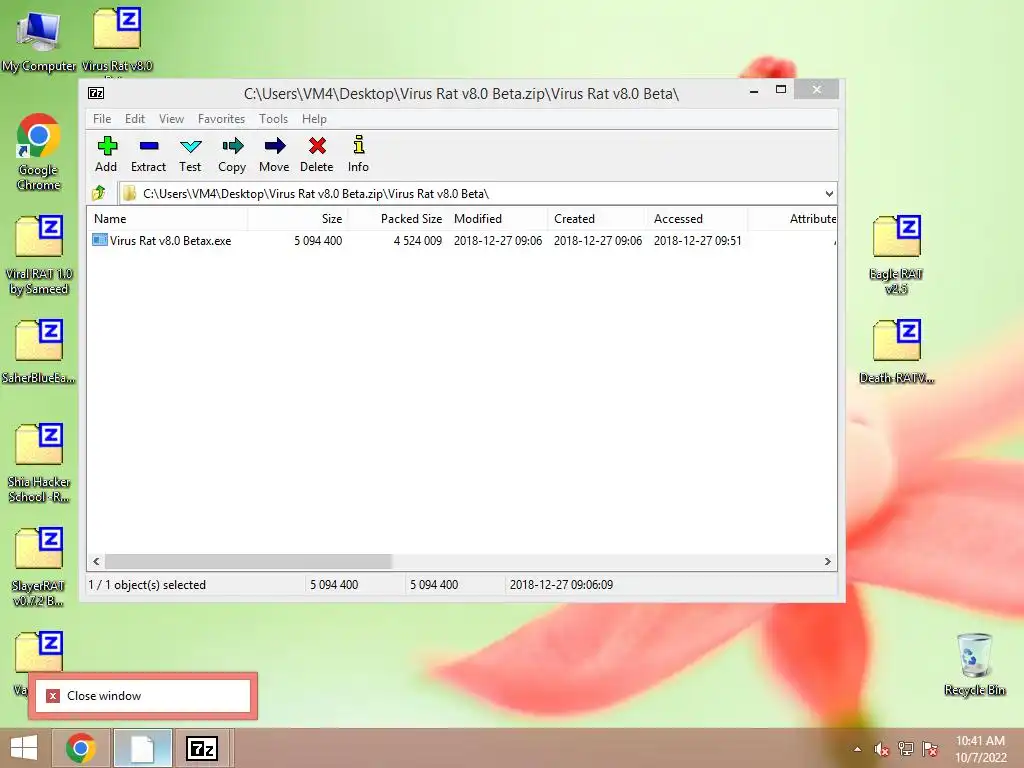Click status bar text '1 / 1 object(s) selected'

tap(147, 584)
